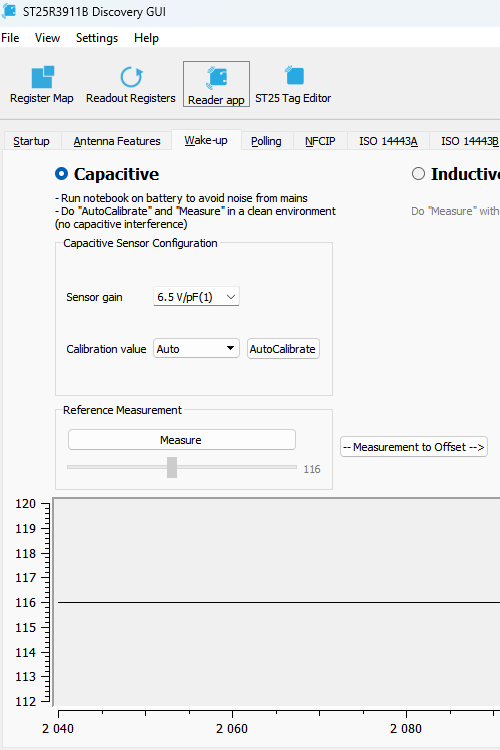The image size is (500, 750).
Task: Launch the Reader app toolbar button
Action: click(216, 84)
